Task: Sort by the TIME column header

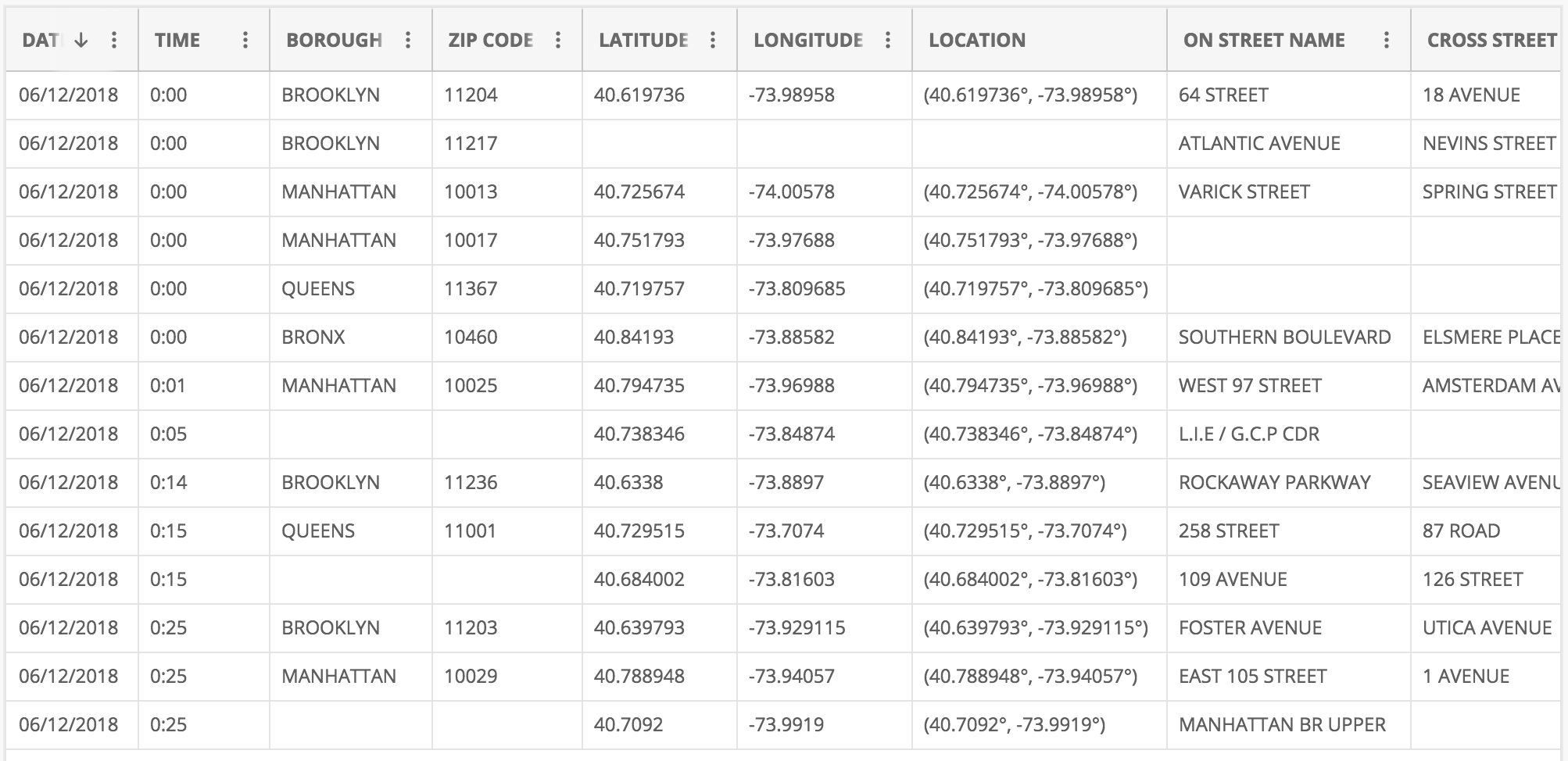Action: [177, 41]
